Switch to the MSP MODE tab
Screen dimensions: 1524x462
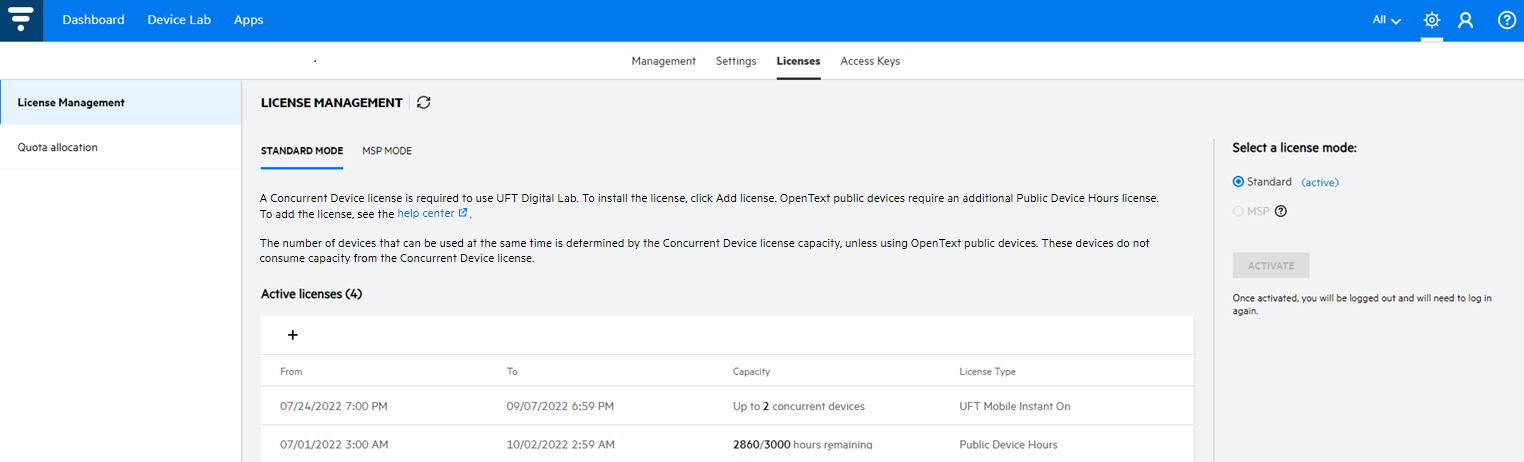pos(387,151)
